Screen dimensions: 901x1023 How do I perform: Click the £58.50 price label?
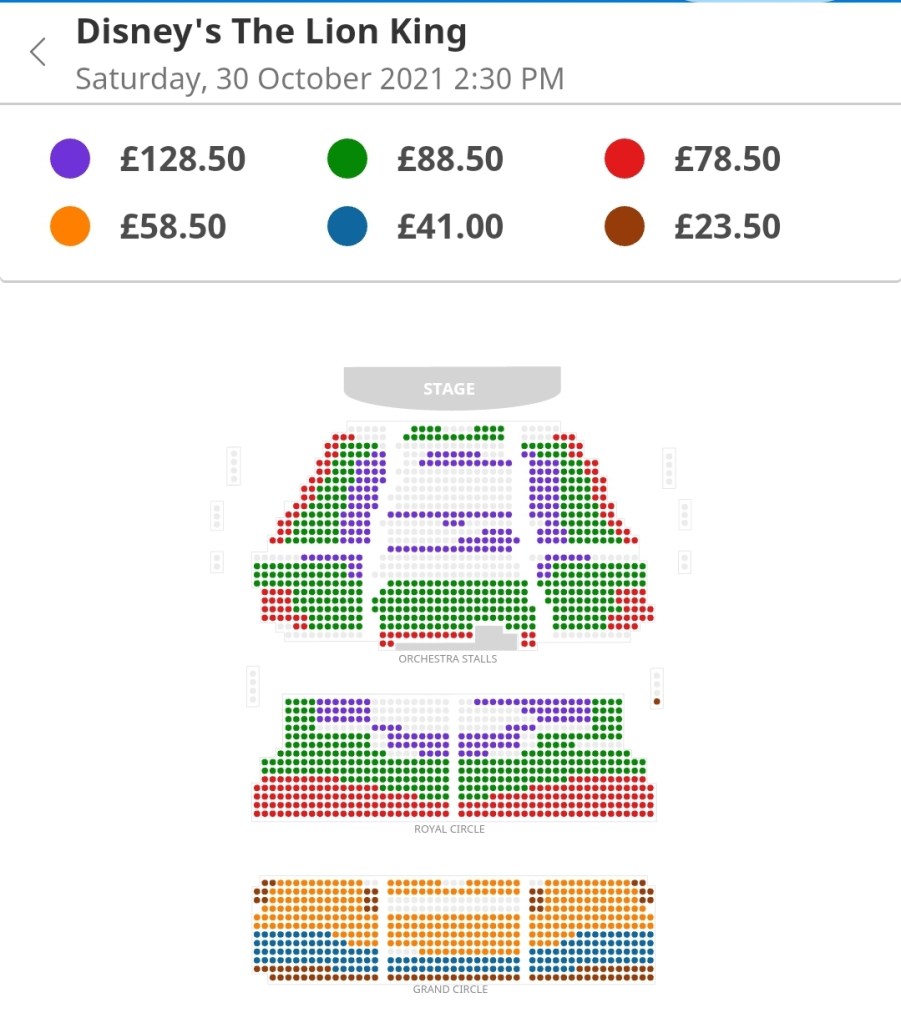[x=173, y=227]
